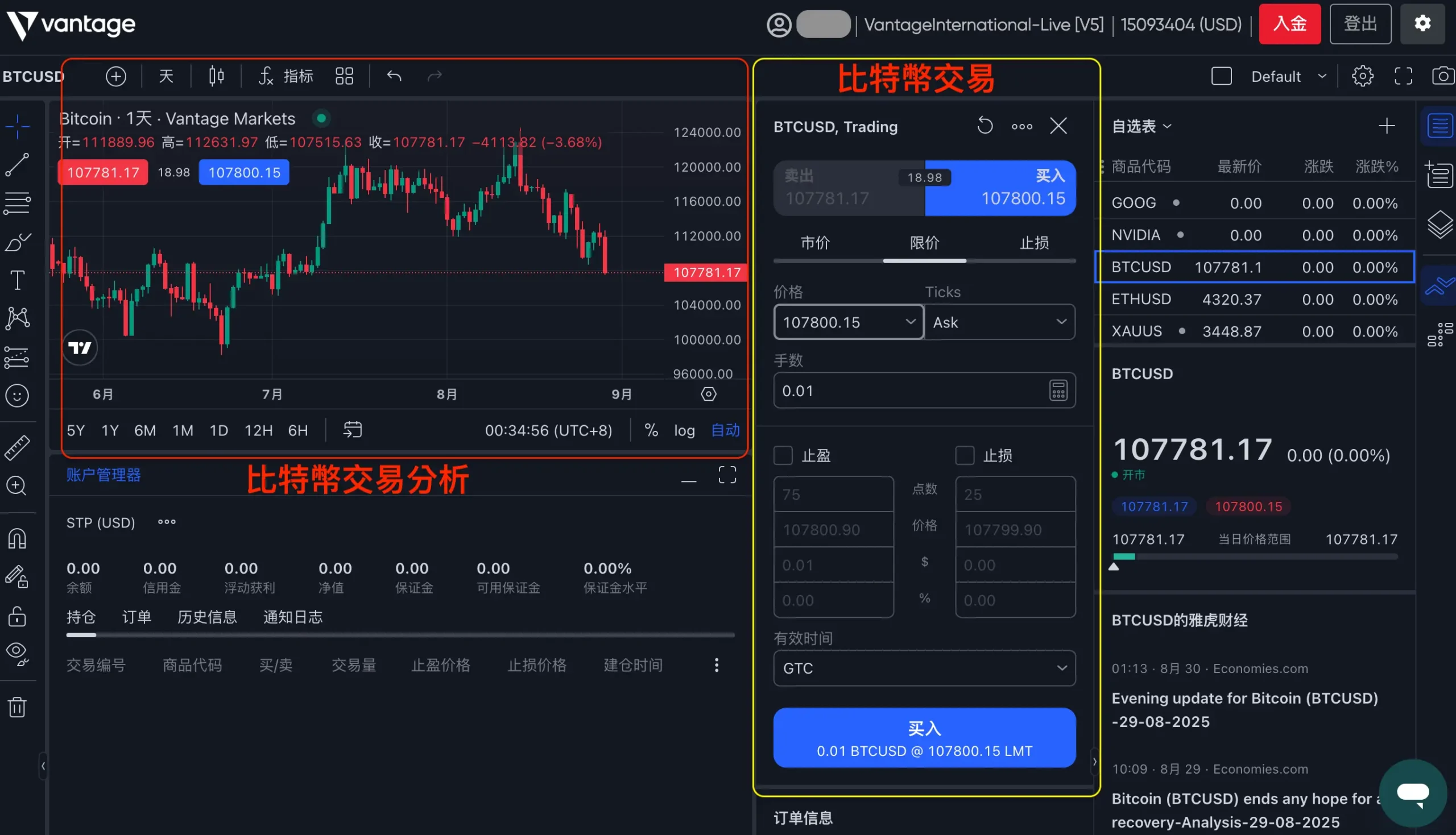Open the candlestick chart style selector
Viewport: 1456px width, 835px height.
click(216, 76)
